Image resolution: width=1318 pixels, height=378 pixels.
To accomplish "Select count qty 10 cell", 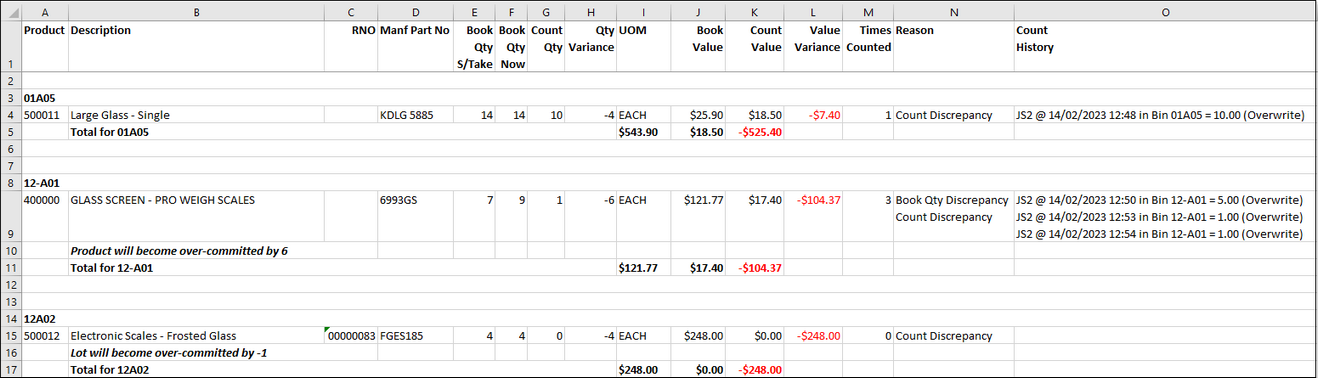I will click(x=547, y=115).
